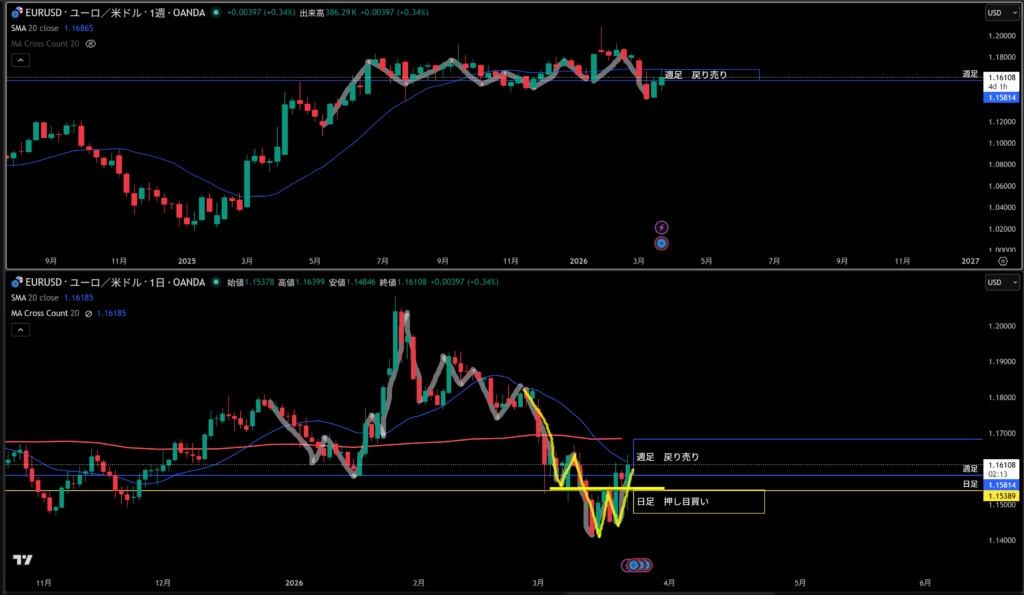Toggle visibility of MA Cross Count on weekly chart
Image resolution: width=1024 pixels, height=595 pixels.
pos(92,45)
